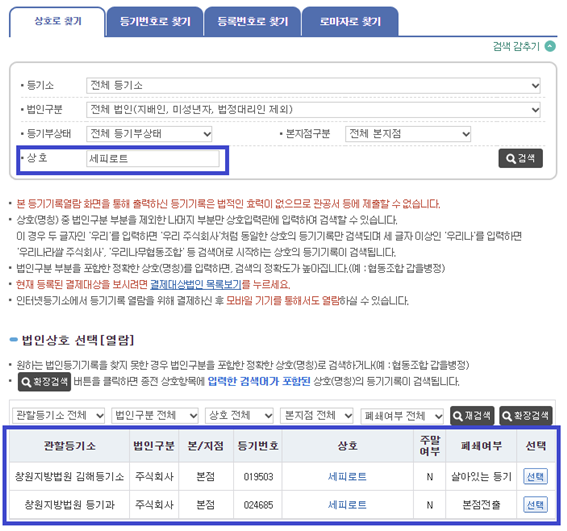This screenshot has height=531, width=567.
Task: Click the 확장검색 button beside 재검색
Action: pos(526,416)
